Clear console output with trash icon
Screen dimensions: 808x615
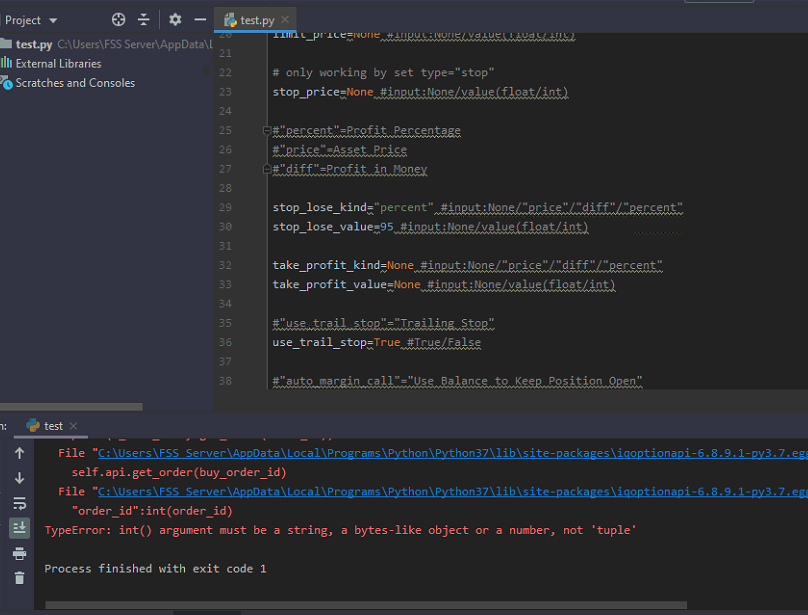[19, 577]
